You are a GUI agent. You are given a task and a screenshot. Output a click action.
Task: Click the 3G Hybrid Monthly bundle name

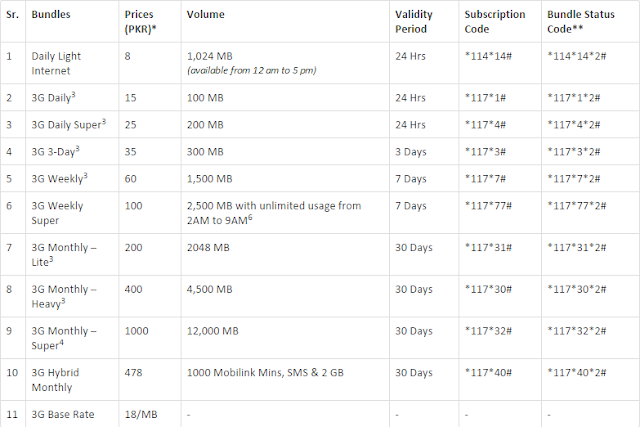[x=55, y=380]
